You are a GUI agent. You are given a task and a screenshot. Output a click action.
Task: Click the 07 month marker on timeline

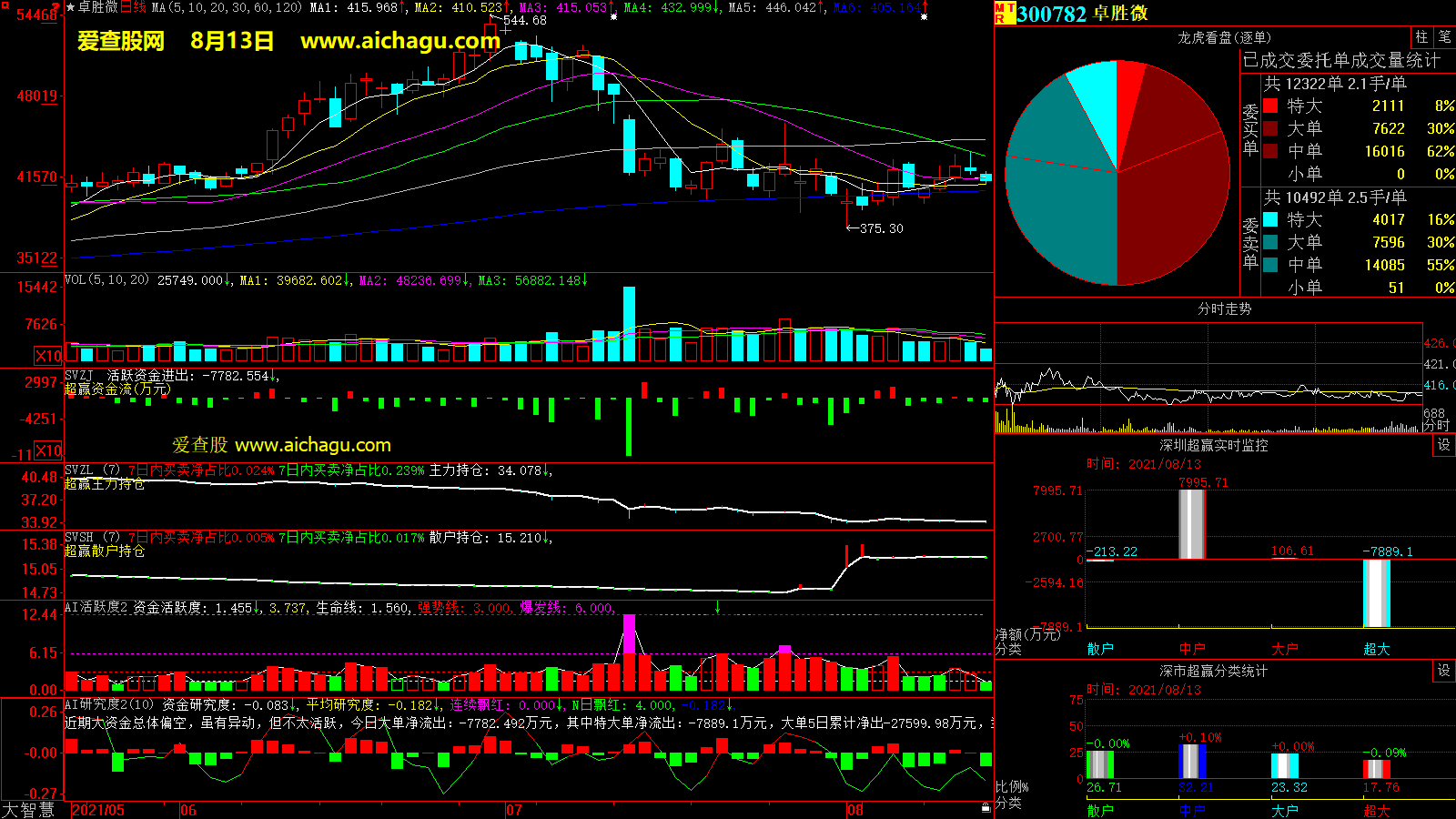pyautogui.click(x=514, y=810)
